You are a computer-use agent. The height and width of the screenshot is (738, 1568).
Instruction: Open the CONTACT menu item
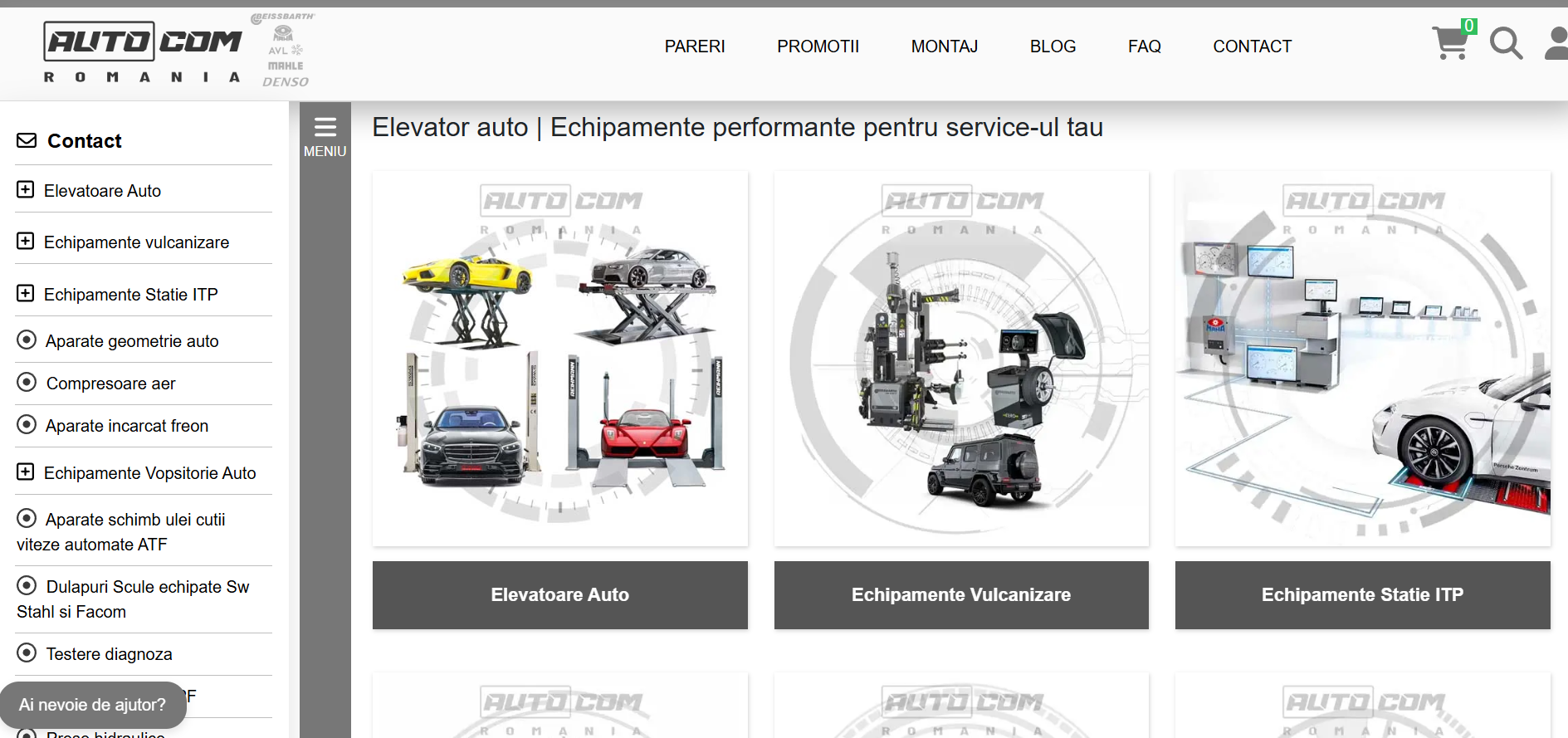(x=1252, y=46)
